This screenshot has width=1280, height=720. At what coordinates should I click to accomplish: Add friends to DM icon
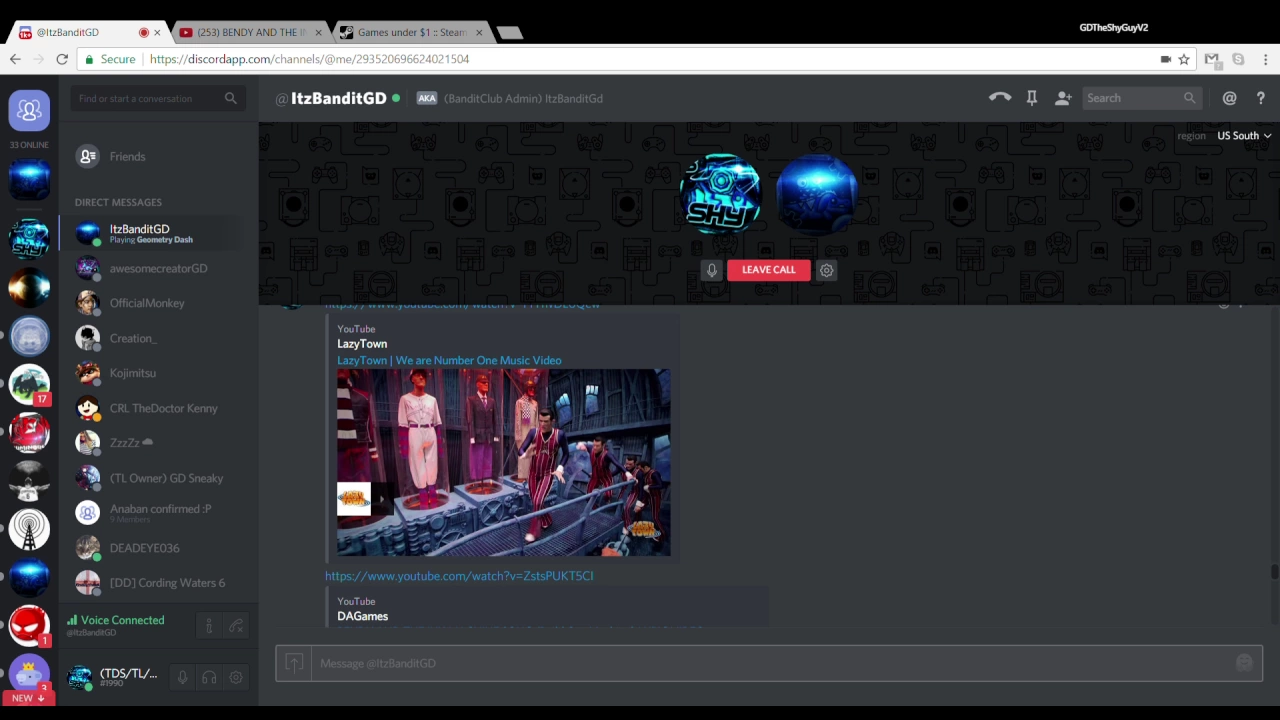pyautogui.click(x=1063, y=98)
